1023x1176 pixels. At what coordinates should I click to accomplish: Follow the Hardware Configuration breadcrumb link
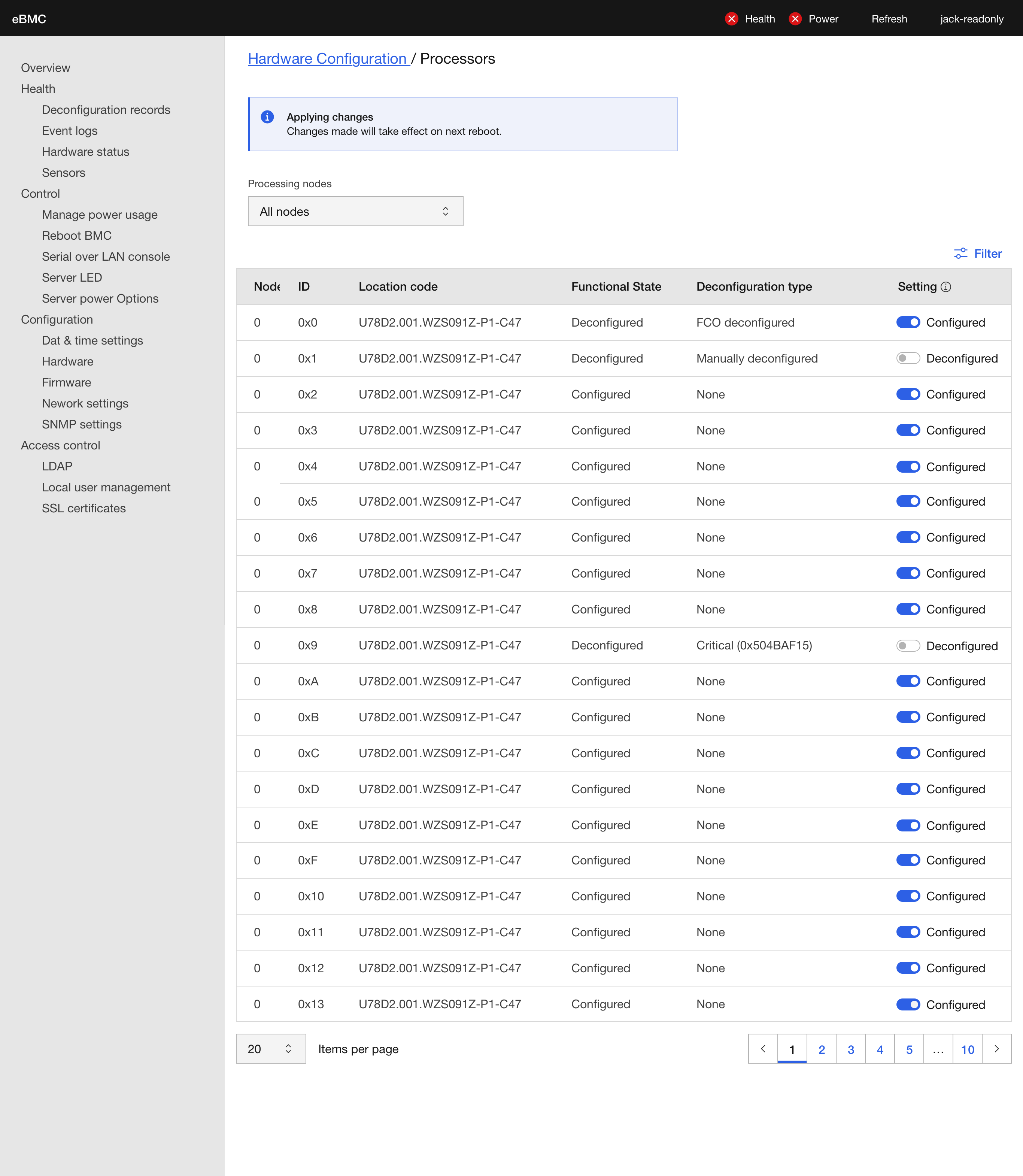coord(328,59)
